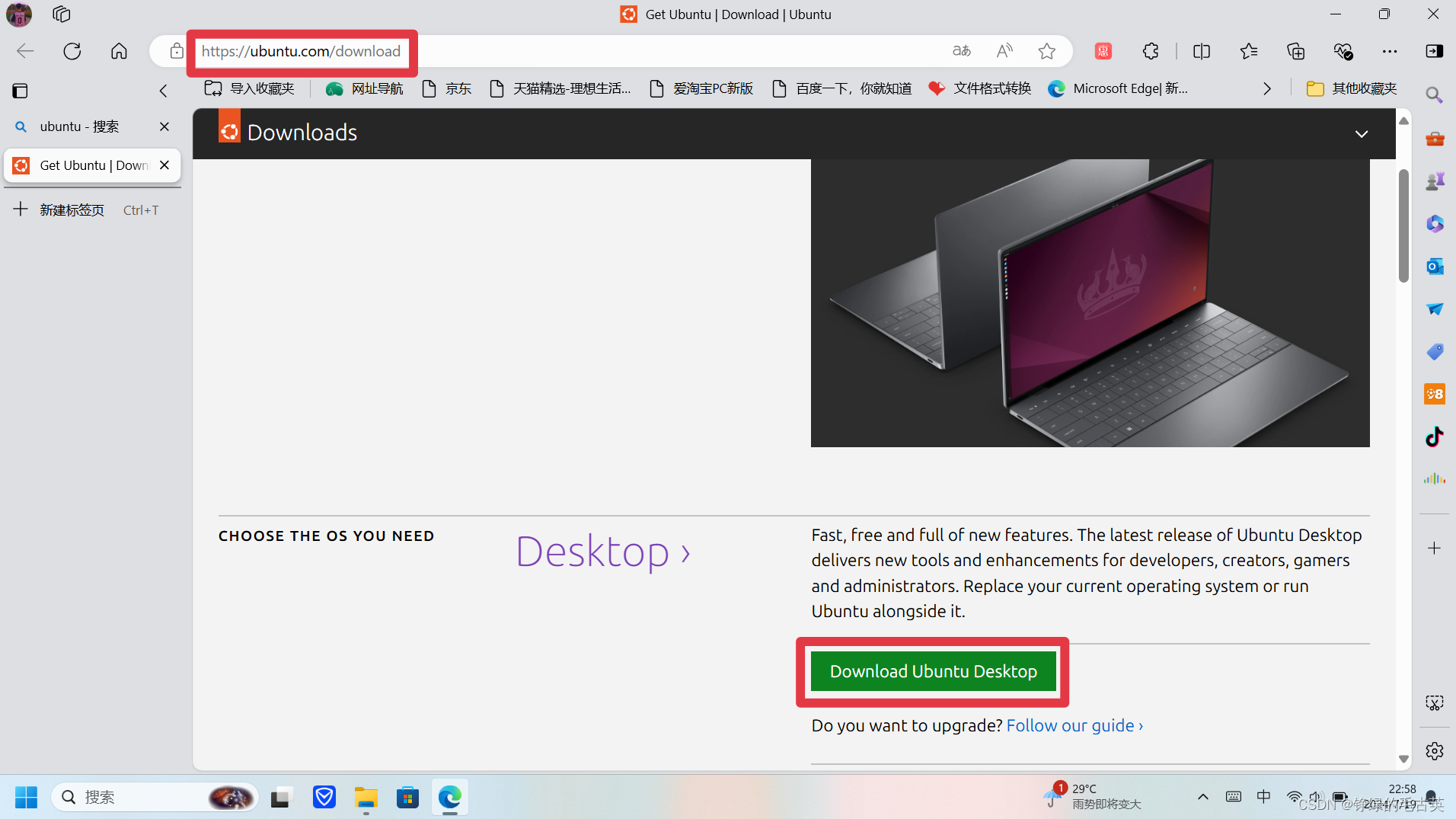Screen dimensions: 1456x819
Task: Open Outlook in the sidebar
Action: click(1435, 267)
